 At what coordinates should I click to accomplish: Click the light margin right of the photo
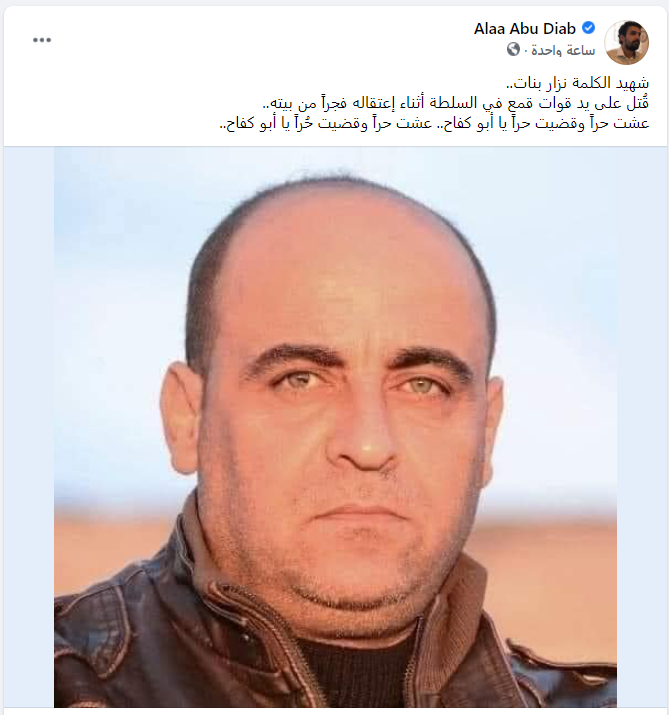click(x=642, y=427)
